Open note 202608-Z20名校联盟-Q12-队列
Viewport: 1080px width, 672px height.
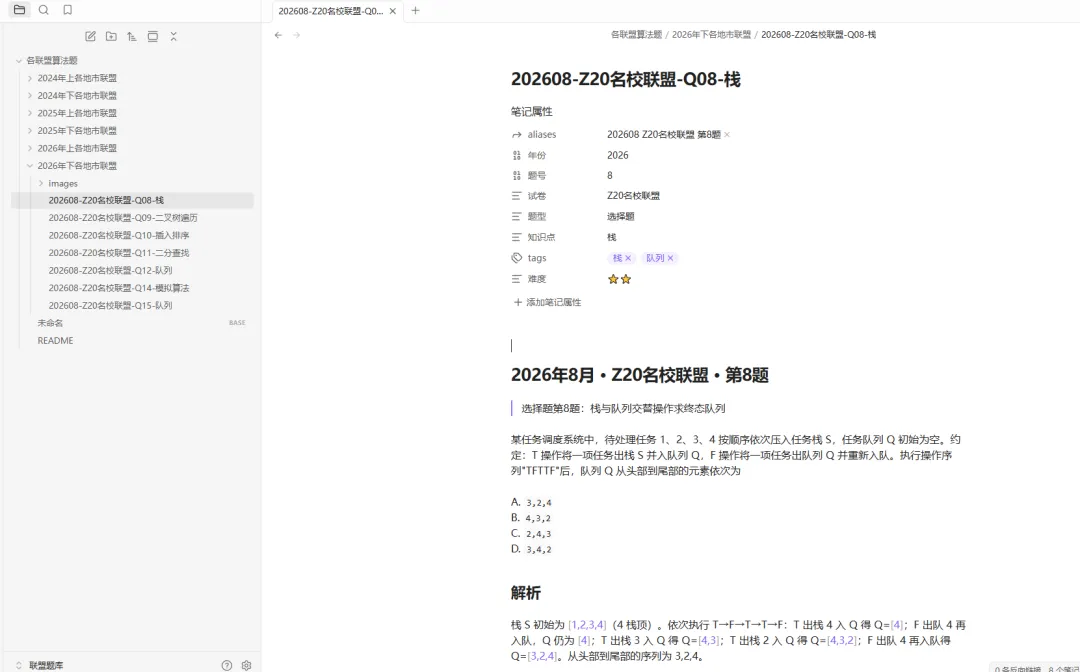(110, 271)
